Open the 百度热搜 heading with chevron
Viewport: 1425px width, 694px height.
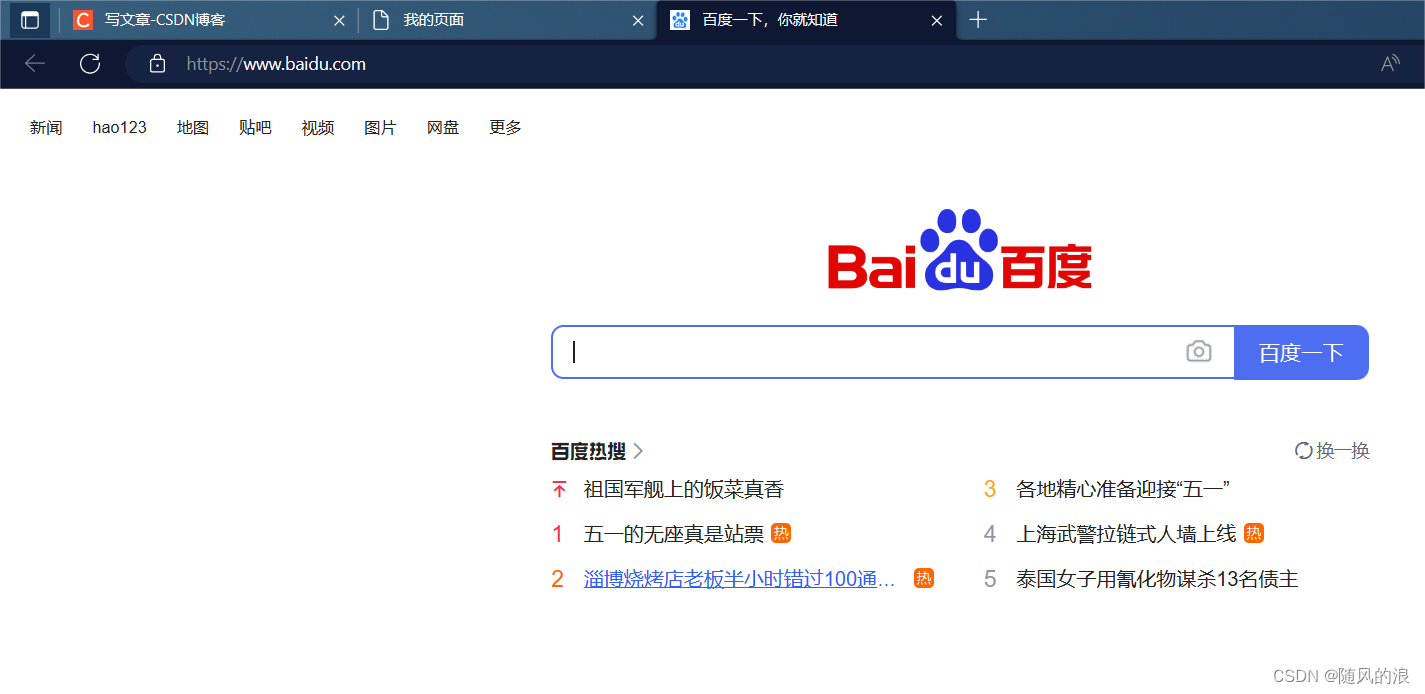point(597,451)
